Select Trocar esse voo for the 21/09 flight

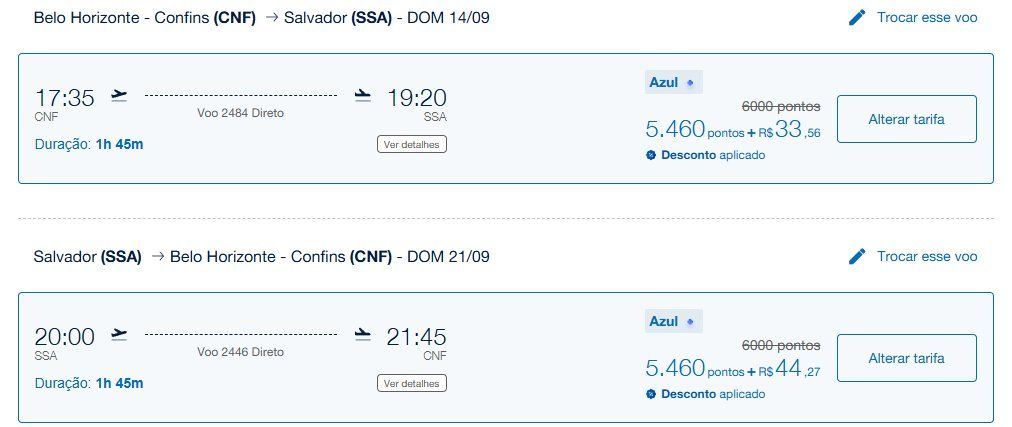click(x=926, y=257)
